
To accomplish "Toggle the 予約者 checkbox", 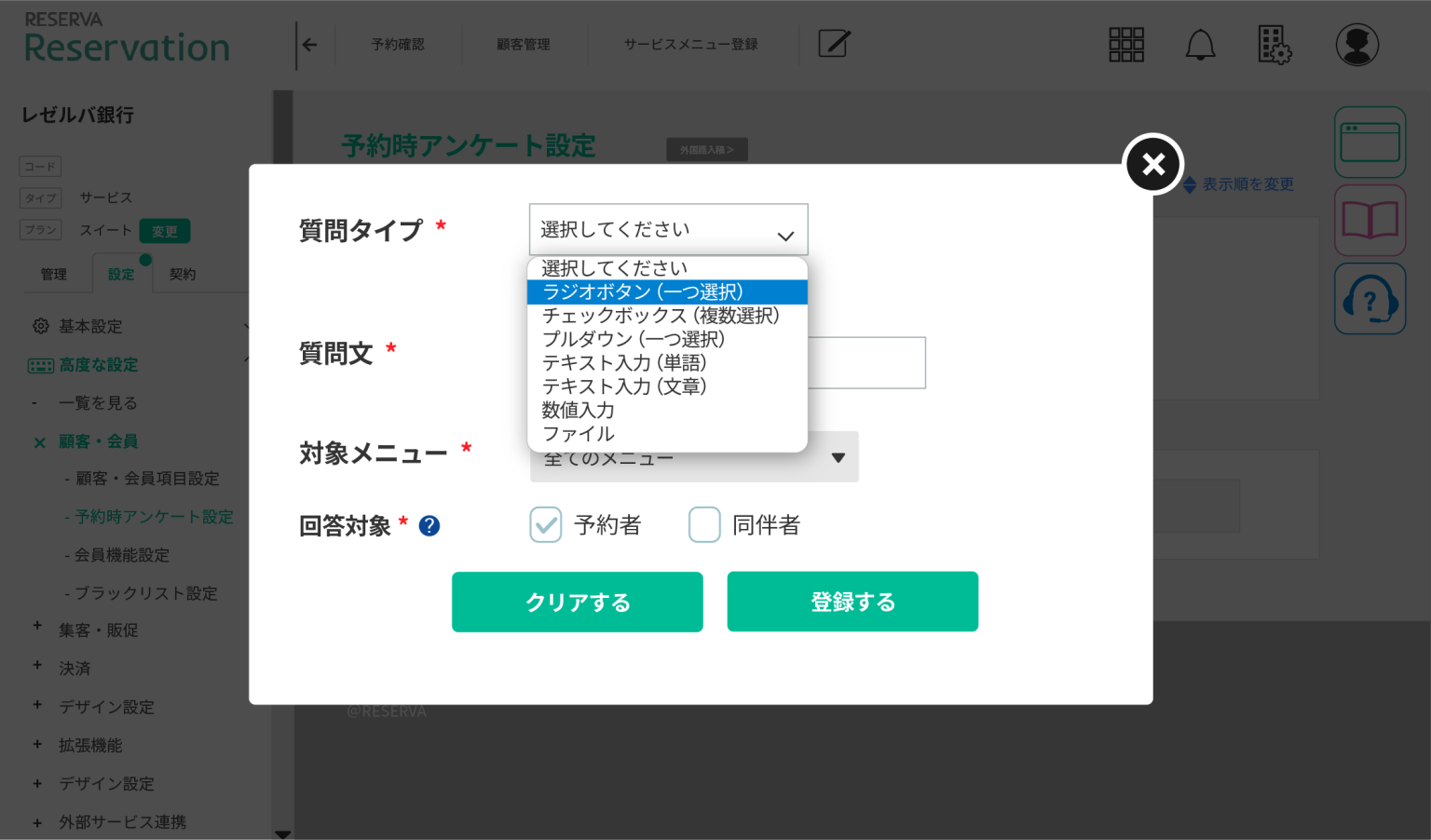I will (x=546, y=525).
